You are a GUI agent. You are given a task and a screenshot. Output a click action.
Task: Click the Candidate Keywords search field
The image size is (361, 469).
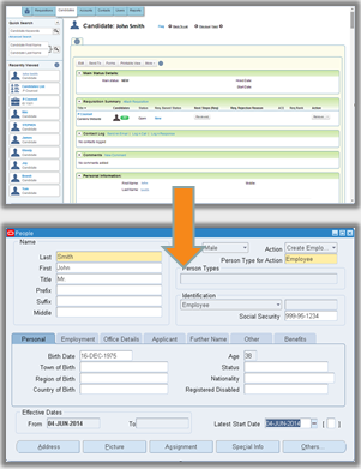(x=30, y=31)
